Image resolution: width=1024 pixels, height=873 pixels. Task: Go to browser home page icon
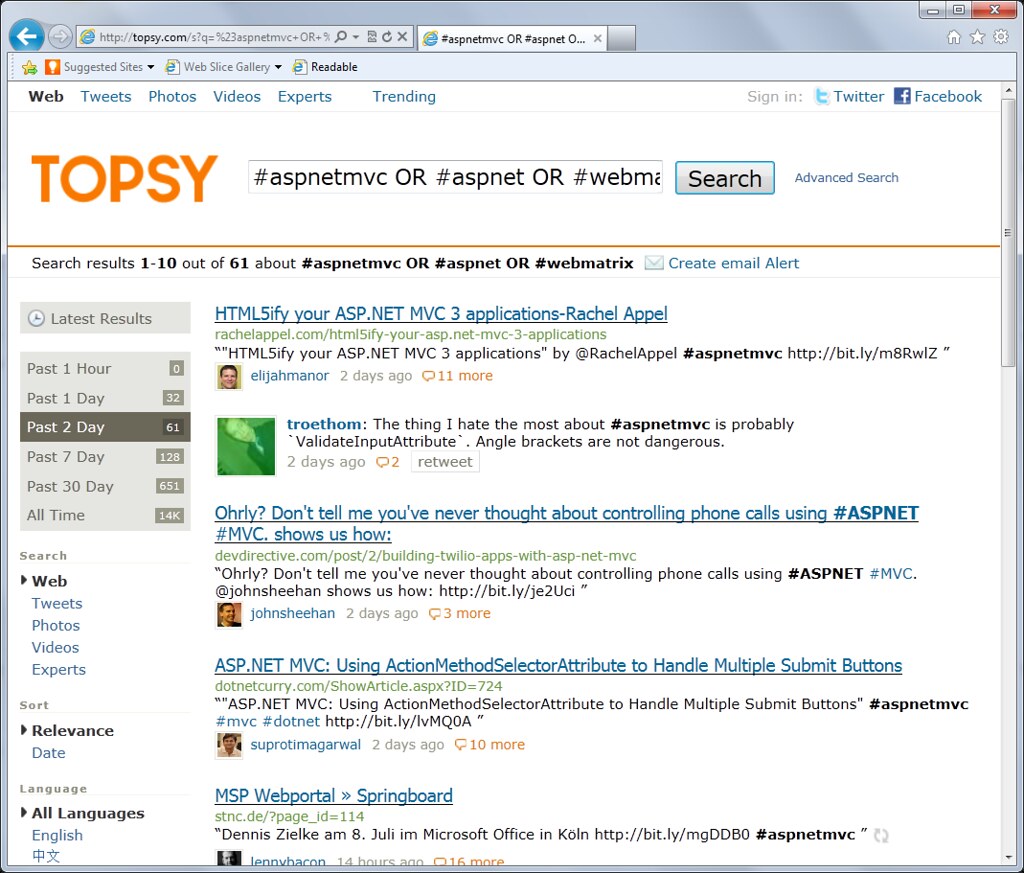click(954, 37)
